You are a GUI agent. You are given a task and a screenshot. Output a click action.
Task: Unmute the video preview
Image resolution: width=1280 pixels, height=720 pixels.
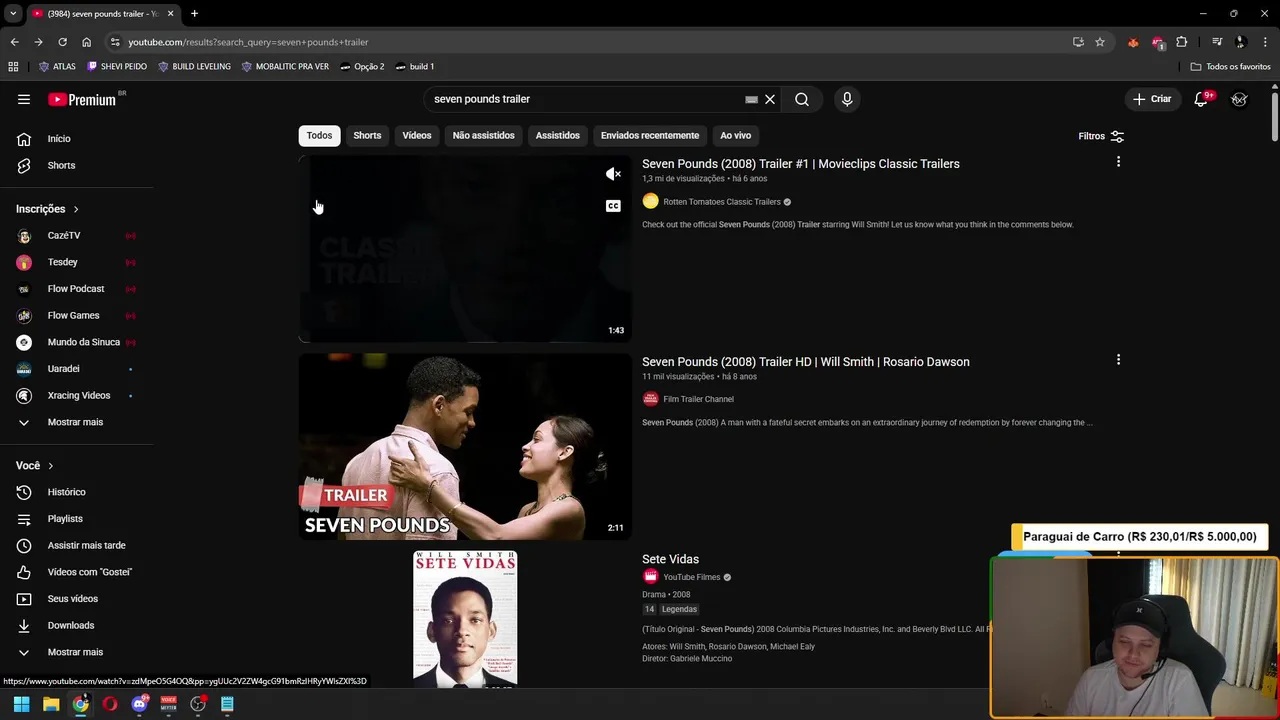point(613,174)
